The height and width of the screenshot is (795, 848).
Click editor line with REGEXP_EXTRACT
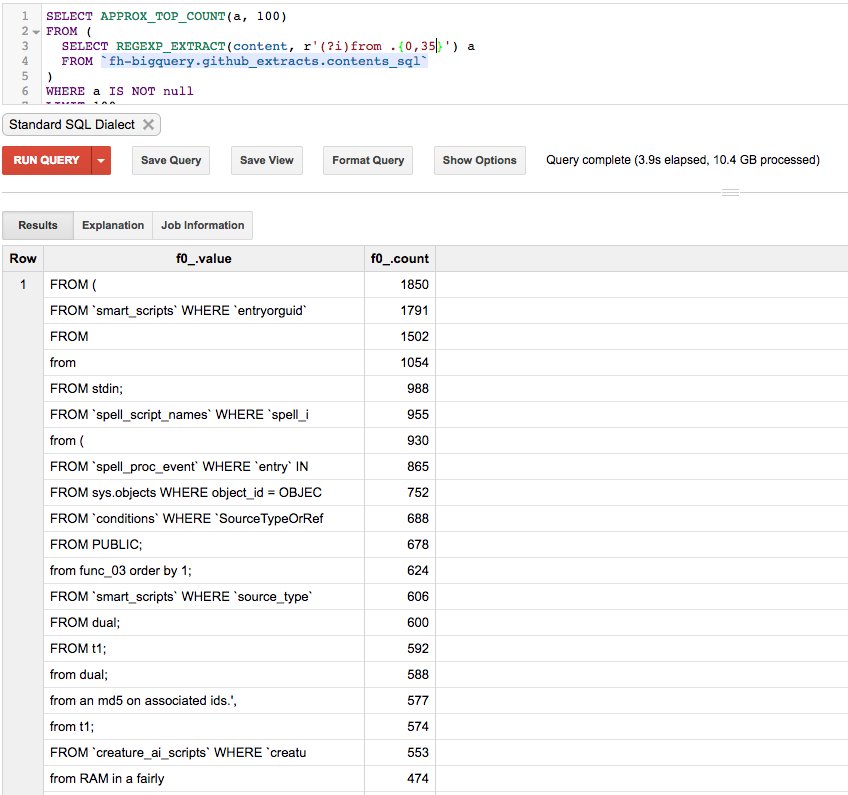268,47
